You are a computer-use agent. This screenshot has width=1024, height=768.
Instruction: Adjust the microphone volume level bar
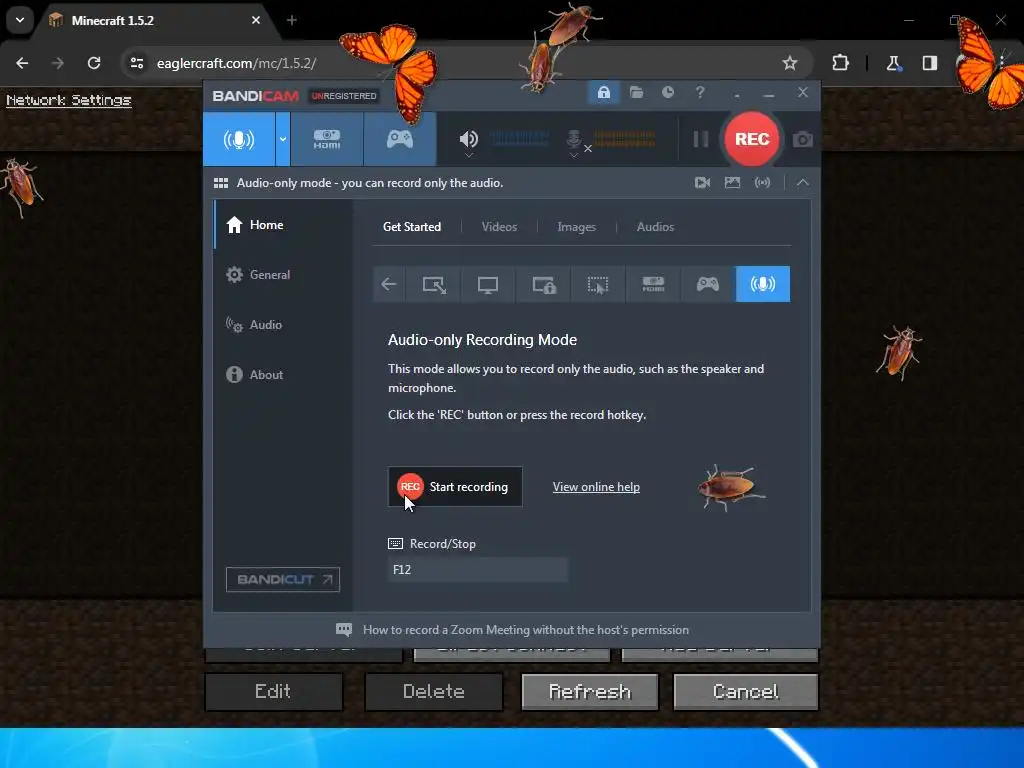[x=624, y=138]
